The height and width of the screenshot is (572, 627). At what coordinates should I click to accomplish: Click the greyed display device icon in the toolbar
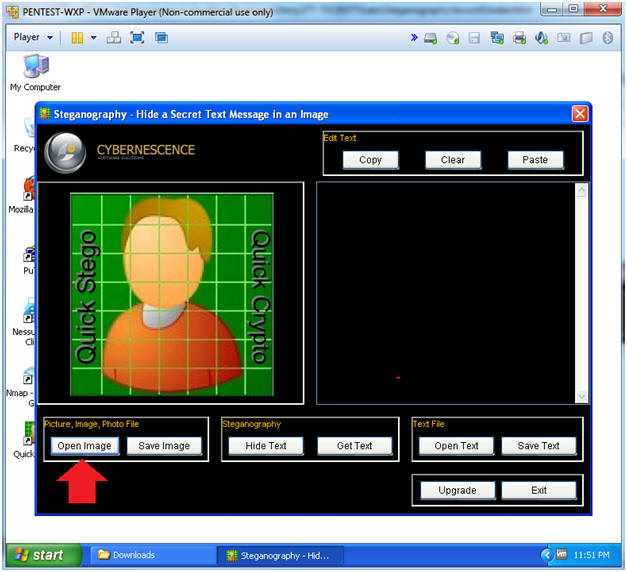[564, 38]
